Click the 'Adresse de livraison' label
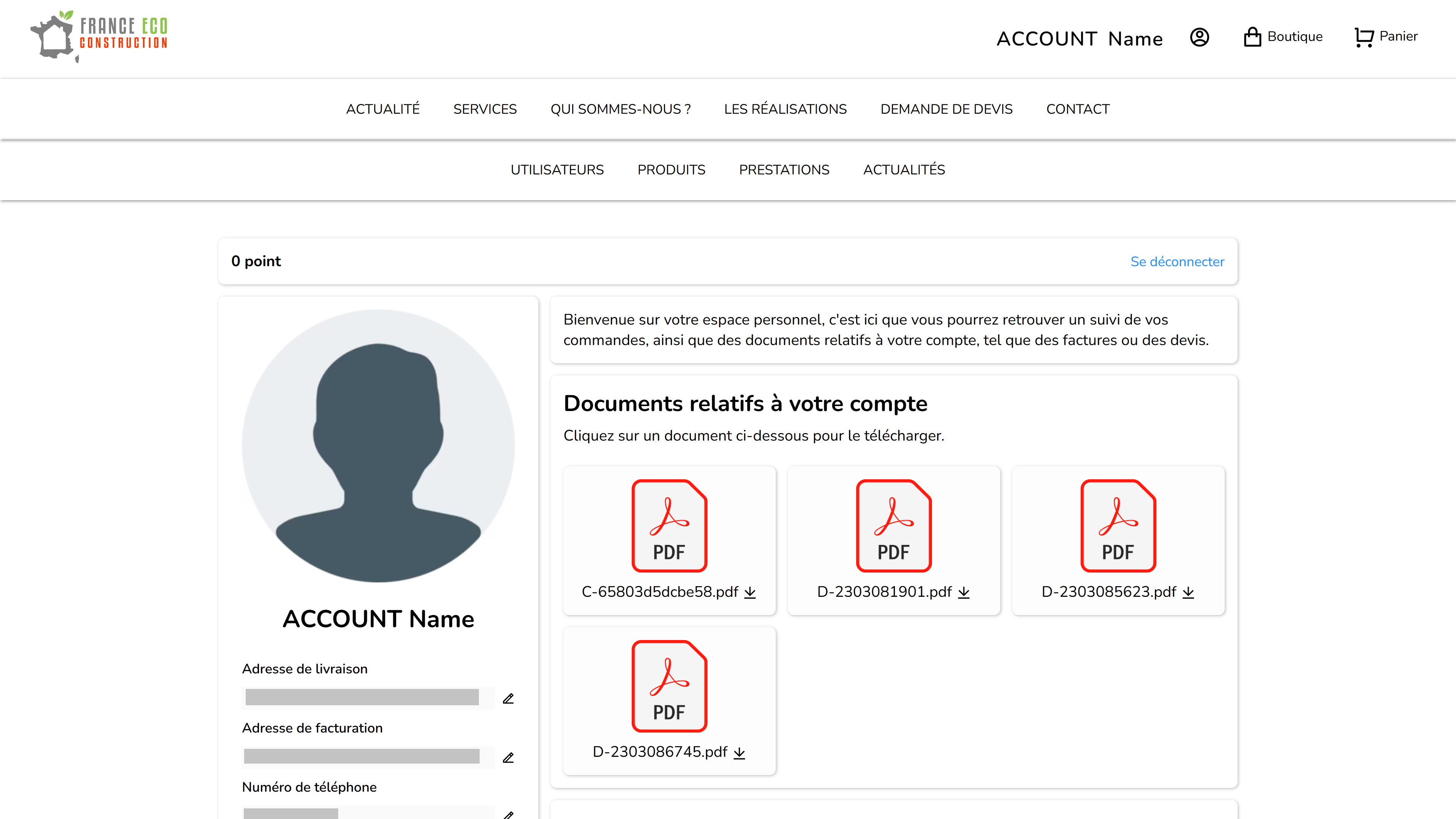The width and height of the screenshot is (1456, 819). tap(304, 668)
